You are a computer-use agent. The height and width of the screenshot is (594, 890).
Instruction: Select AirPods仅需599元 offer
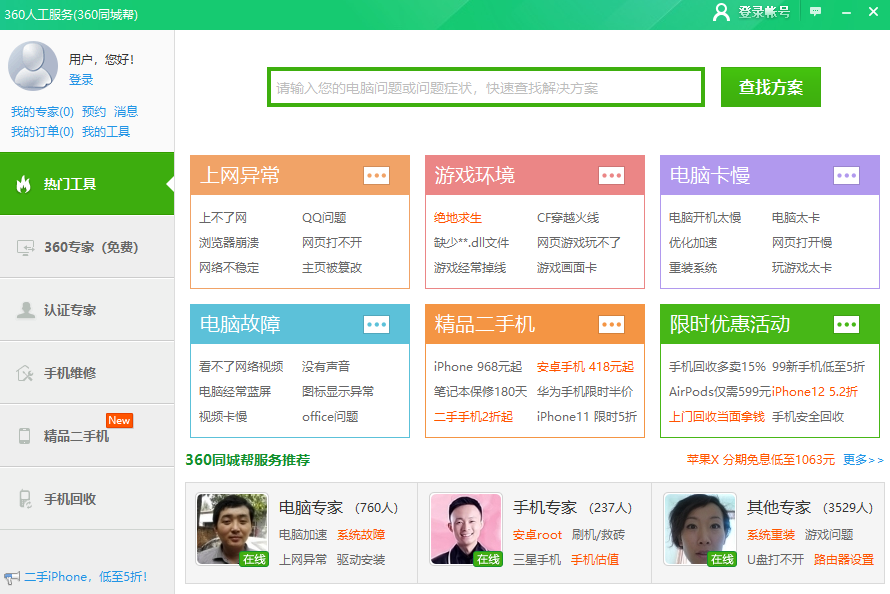720,391
